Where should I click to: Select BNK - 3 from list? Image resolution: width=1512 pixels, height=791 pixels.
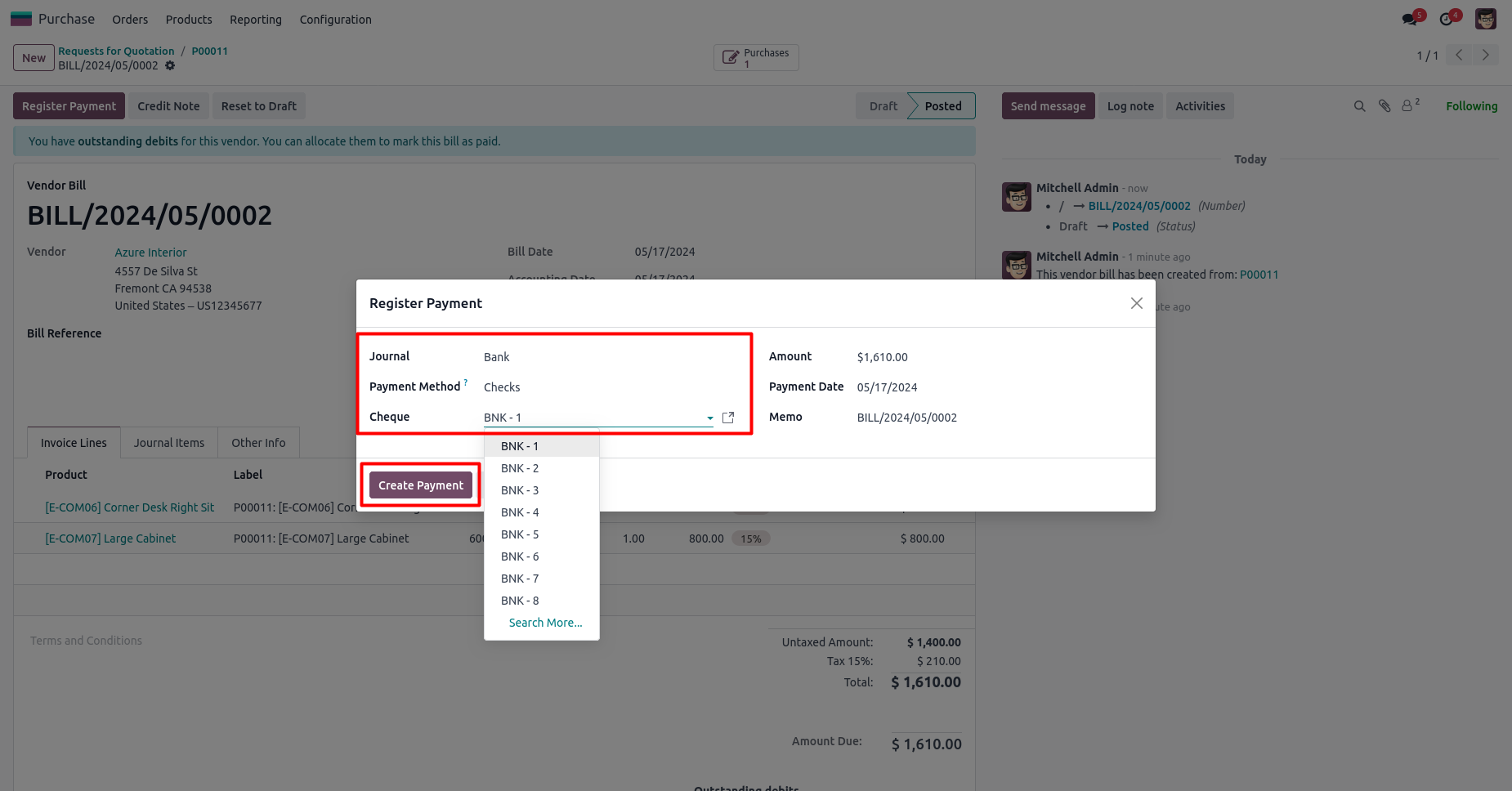click(541, 490)
